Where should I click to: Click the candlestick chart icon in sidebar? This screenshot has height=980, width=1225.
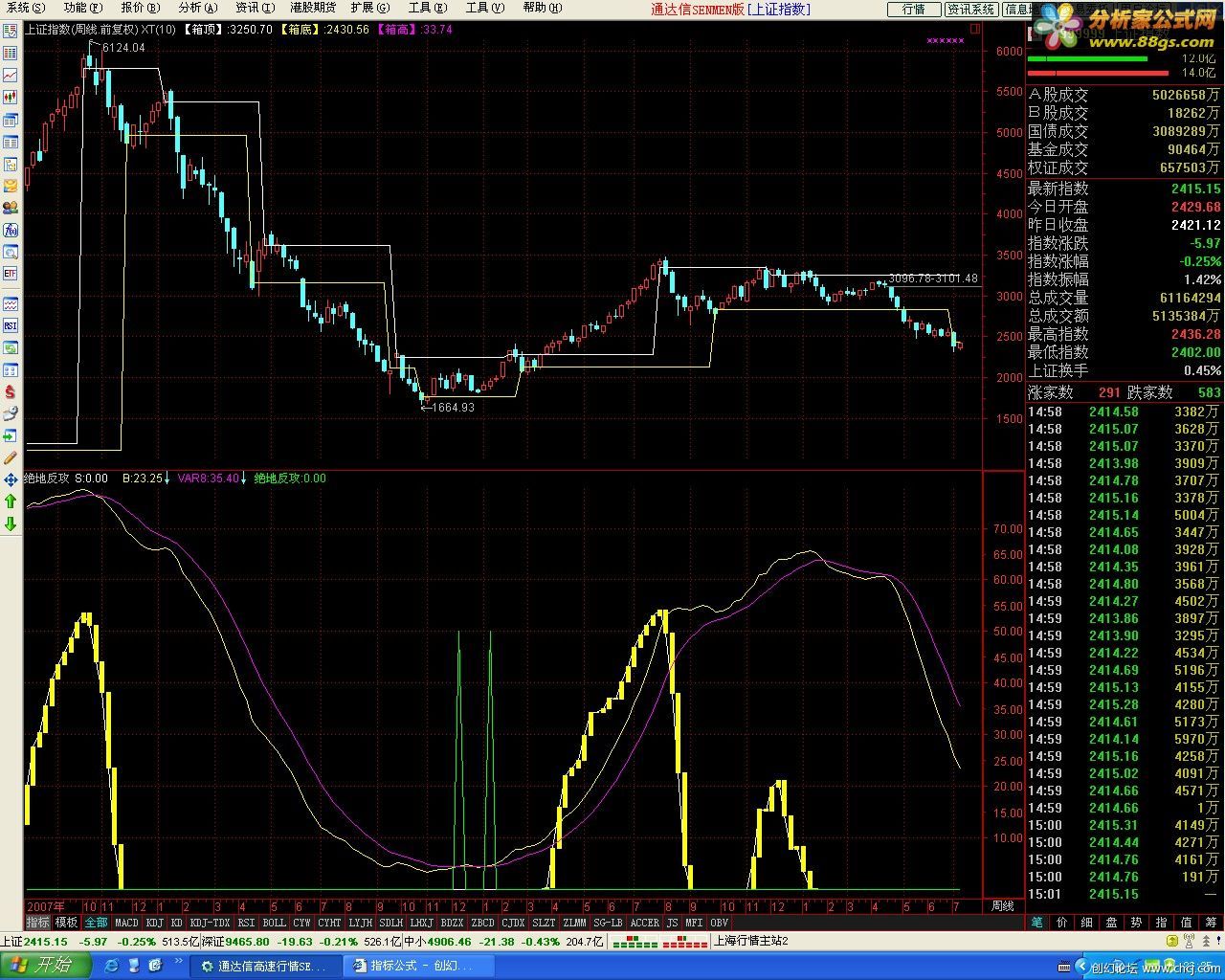coord(11,97)
